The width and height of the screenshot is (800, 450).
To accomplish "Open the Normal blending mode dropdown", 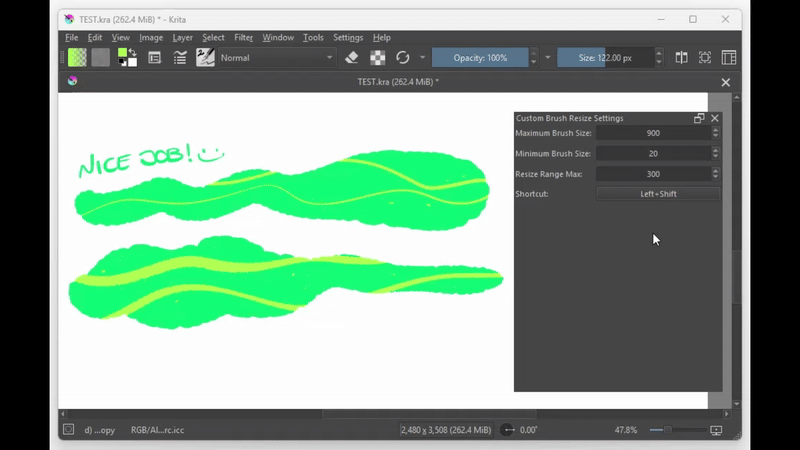I will click(x=277, y=58).
